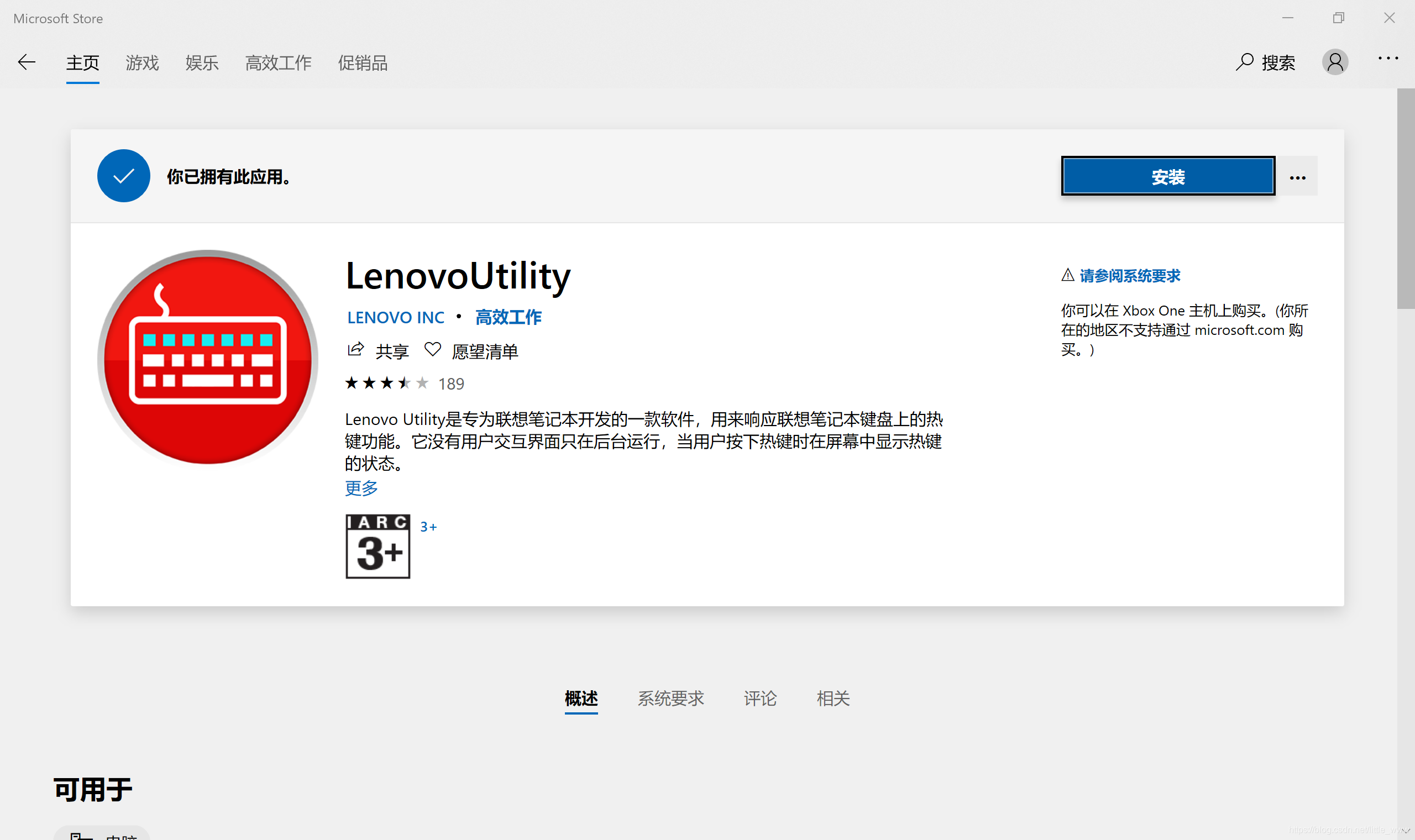Click the blue 安装 button
The image size is (1415, 840).
[1168, 176]
